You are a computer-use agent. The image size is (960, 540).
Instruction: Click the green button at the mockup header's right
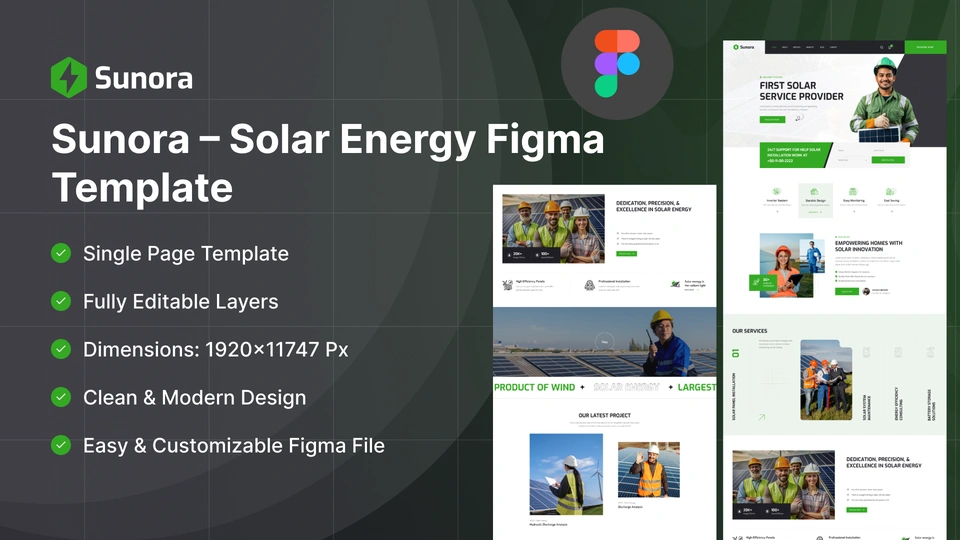tap(925, 47)
